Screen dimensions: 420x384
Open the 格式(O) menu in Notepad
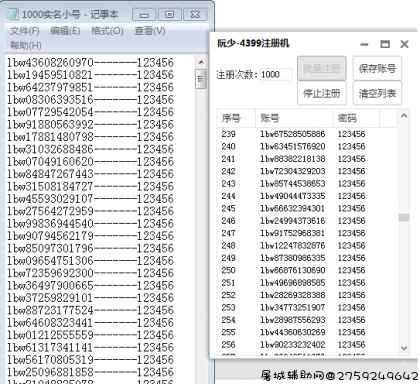[107, 31]
